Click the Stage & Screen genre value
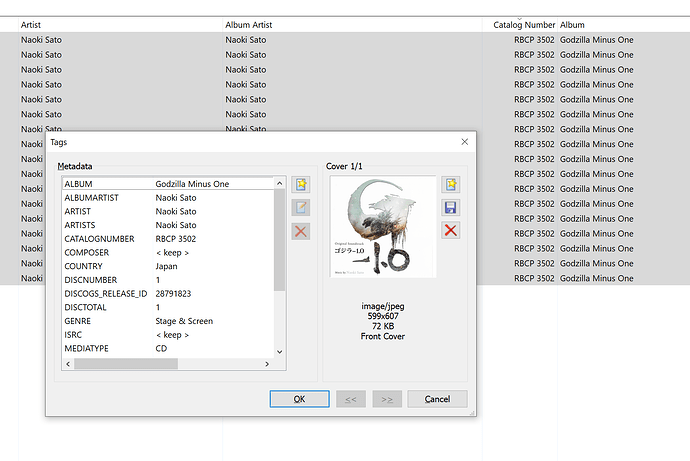Screen dimensions: 690x461 coord(184,321)
